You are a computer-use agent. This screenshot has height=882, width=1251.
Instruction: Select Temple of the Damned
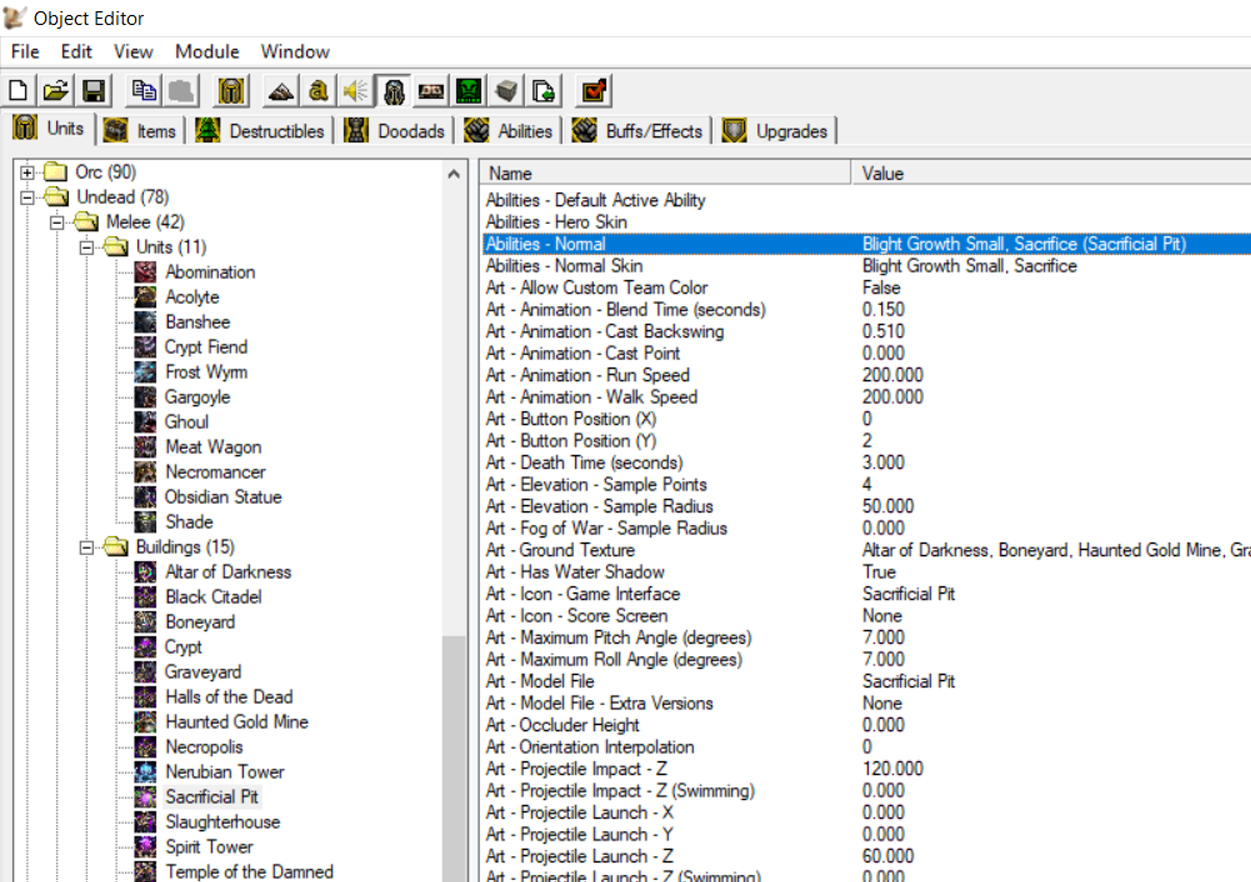click(249, 872)
